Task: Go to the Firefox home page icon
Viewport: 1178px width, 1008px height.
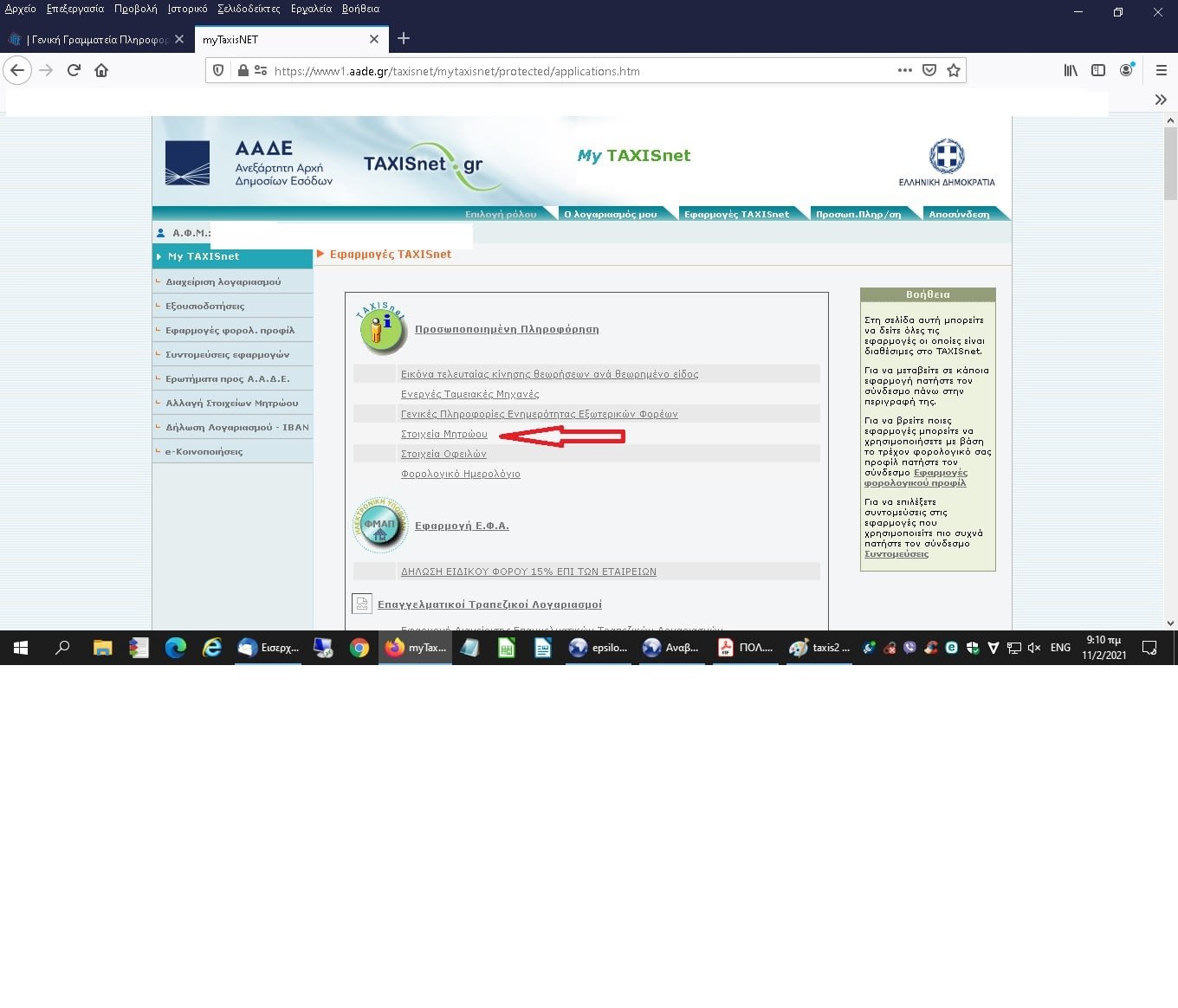Action: 101,70
